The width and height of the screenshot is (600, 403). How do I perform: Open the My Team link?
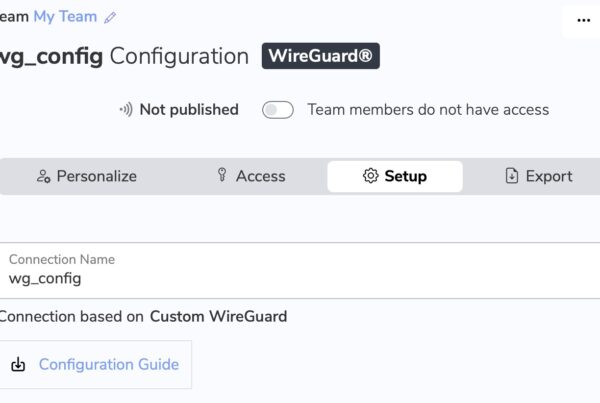(x=65, y=17)
